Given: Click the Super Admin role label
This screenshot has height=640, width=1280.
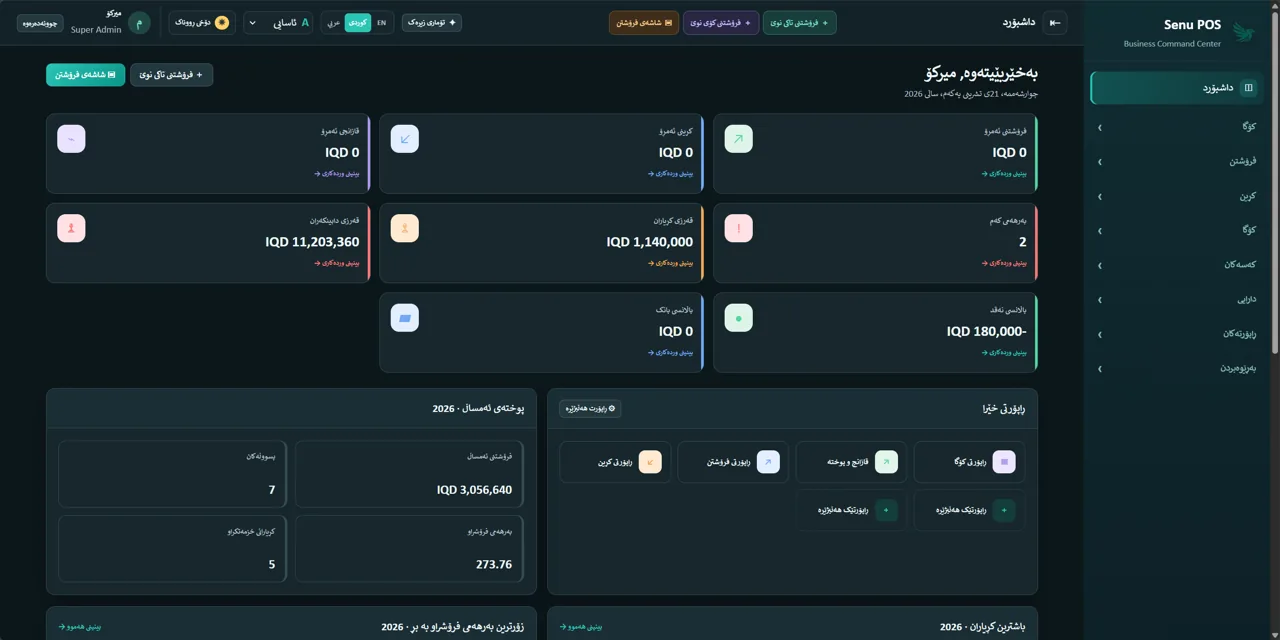Looking at the screenshot, I should 96,30.
